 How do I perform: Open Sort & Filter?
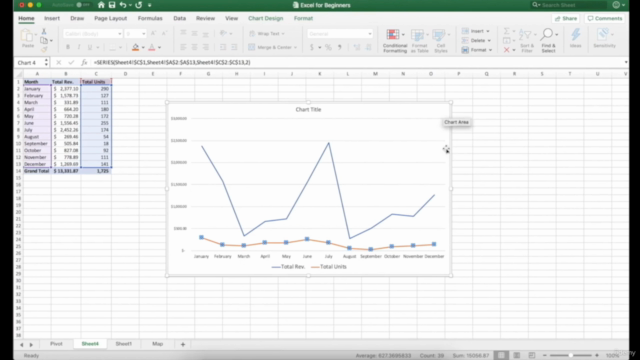coord(527,41)
